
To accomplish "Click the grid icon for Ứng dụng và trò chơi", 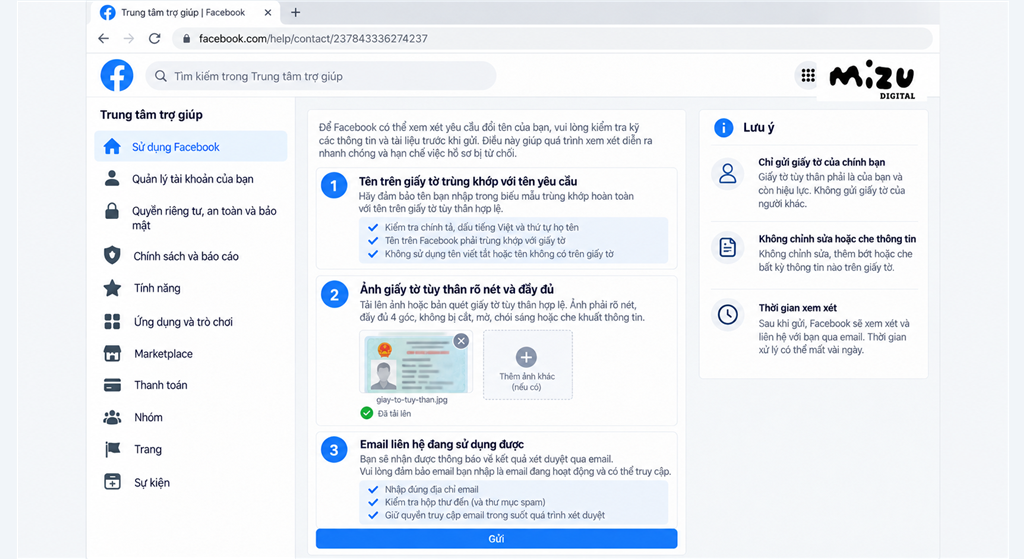I will click(112, 321).
